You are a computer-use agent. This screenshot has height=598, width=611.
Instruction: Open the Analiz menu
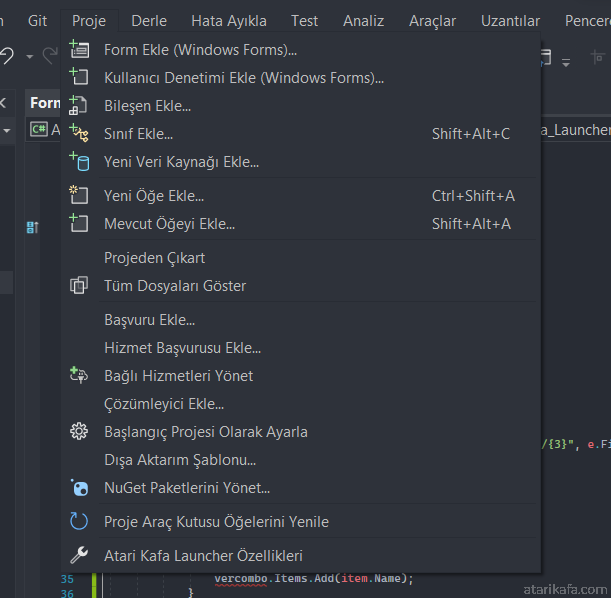[363, 21]
